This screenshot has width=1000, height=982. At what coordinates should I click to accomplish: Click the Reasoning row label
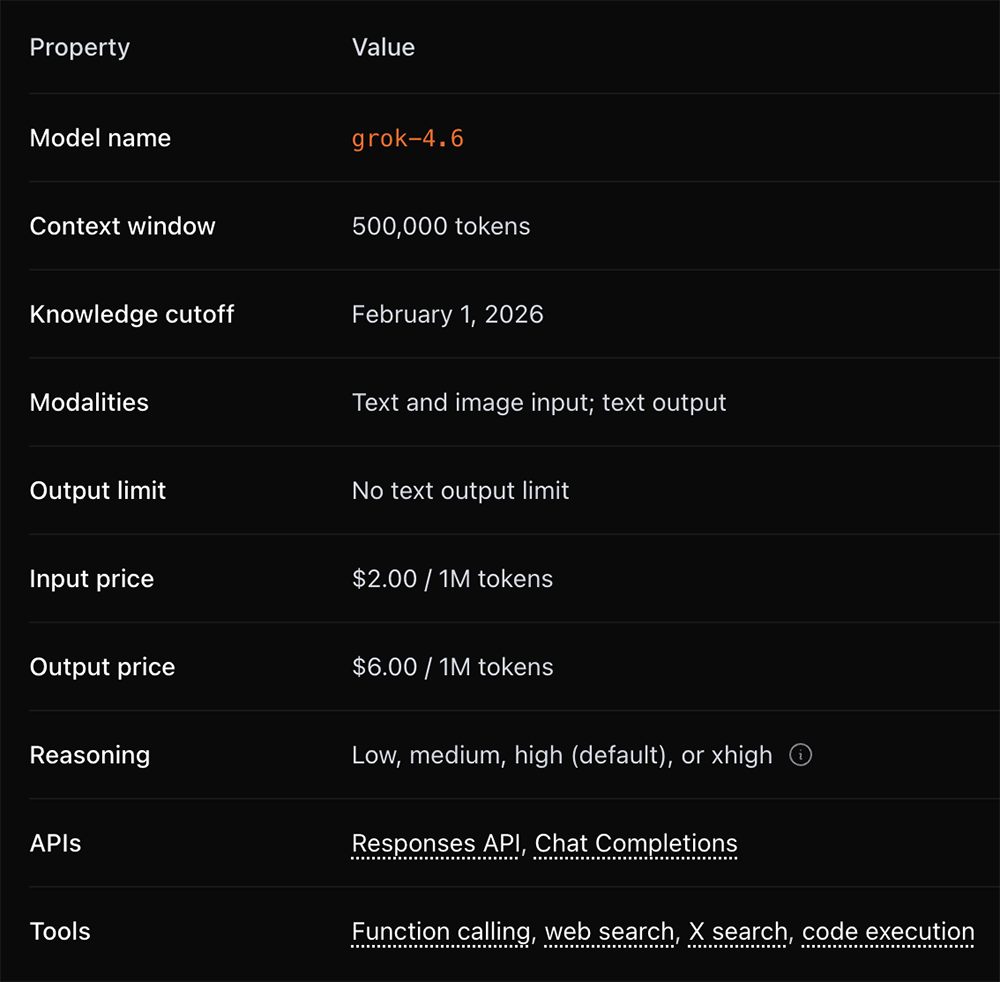[x=90, y=755]
